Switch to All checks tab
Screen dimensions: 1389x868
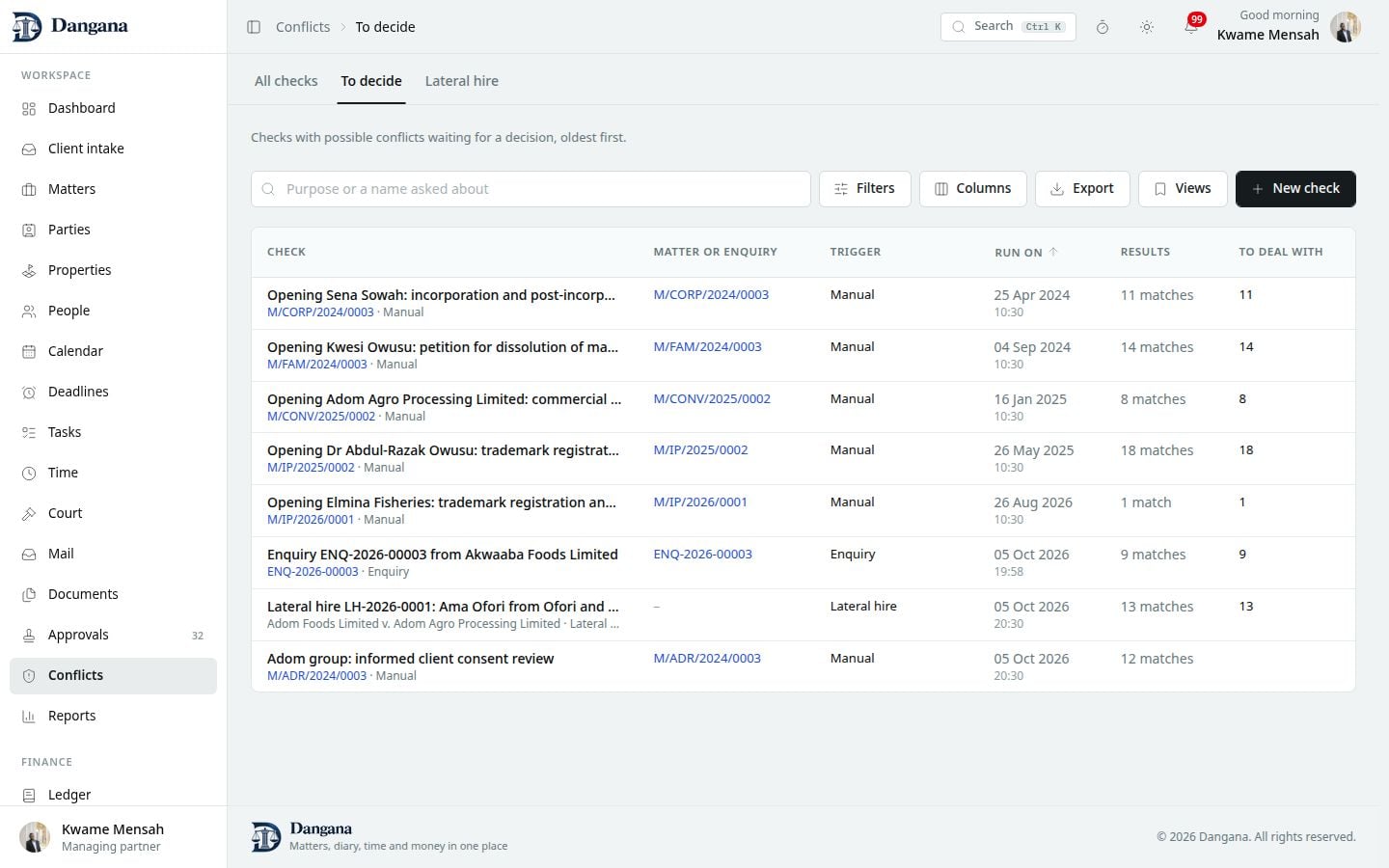(286, 81)
